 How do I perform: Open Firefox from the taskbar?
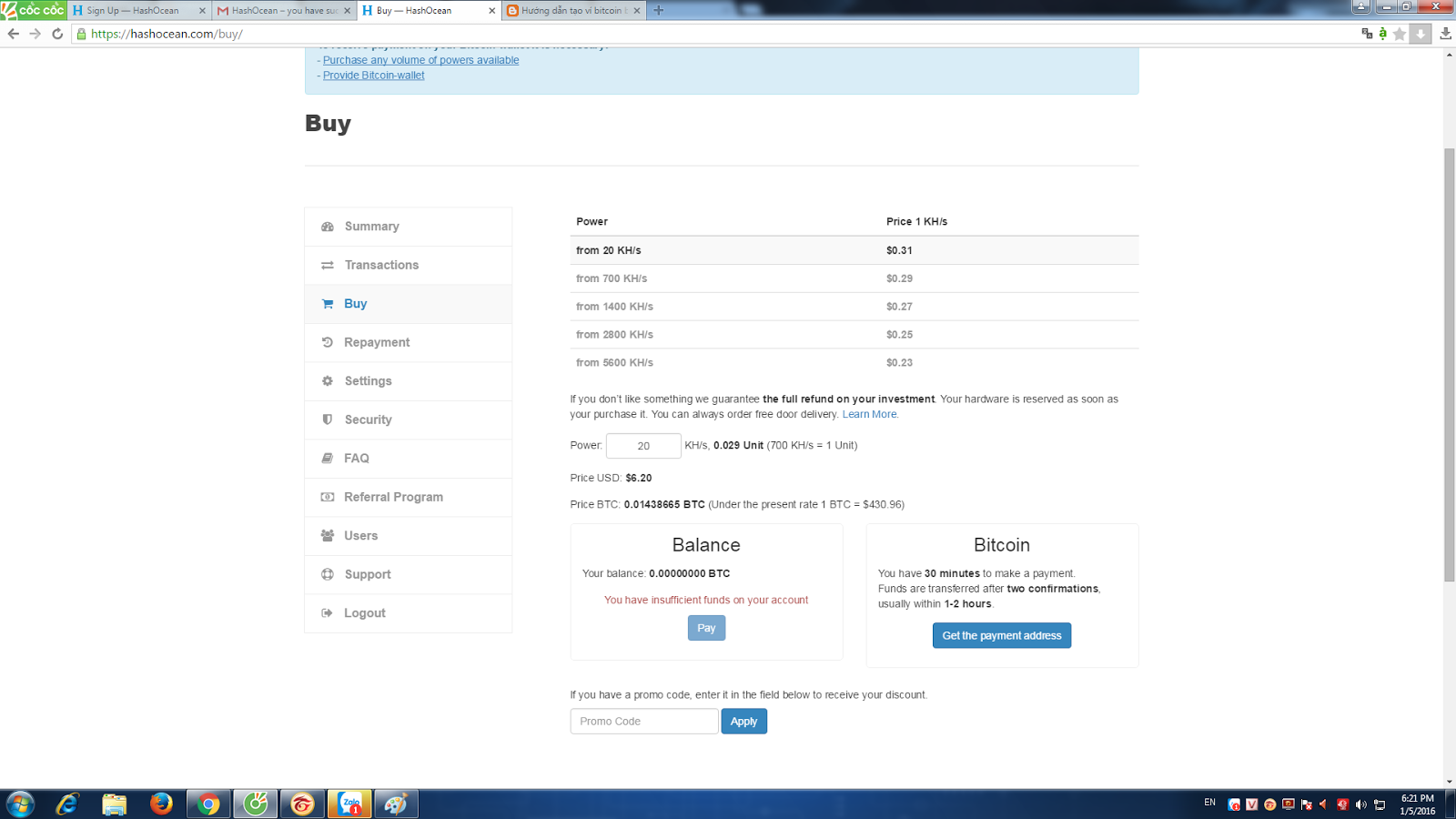[x=161, y=804]
